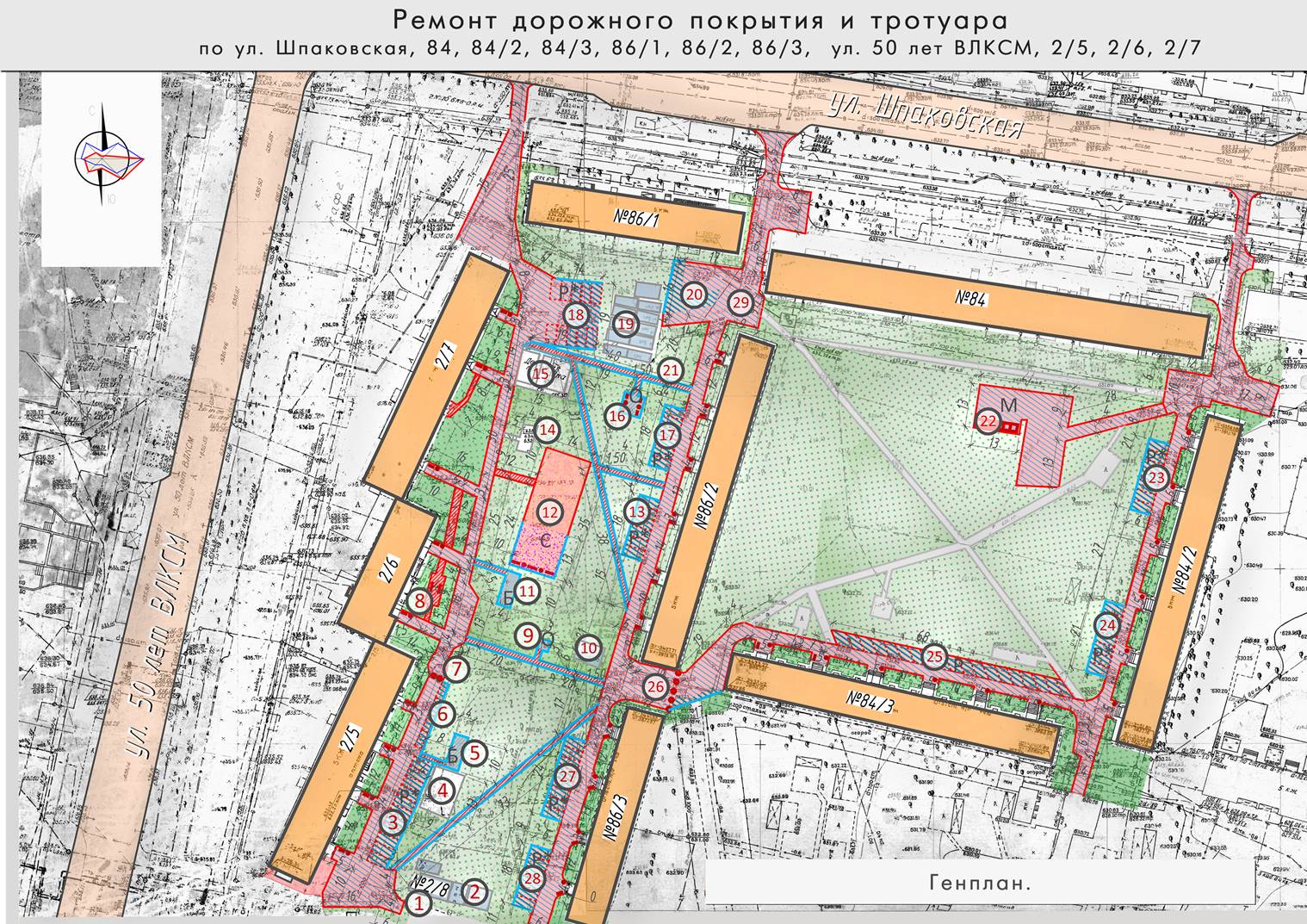Click the building labeled №86/1
The width and height of the screenshot is (1307, 924).
[x=635, y=217]
